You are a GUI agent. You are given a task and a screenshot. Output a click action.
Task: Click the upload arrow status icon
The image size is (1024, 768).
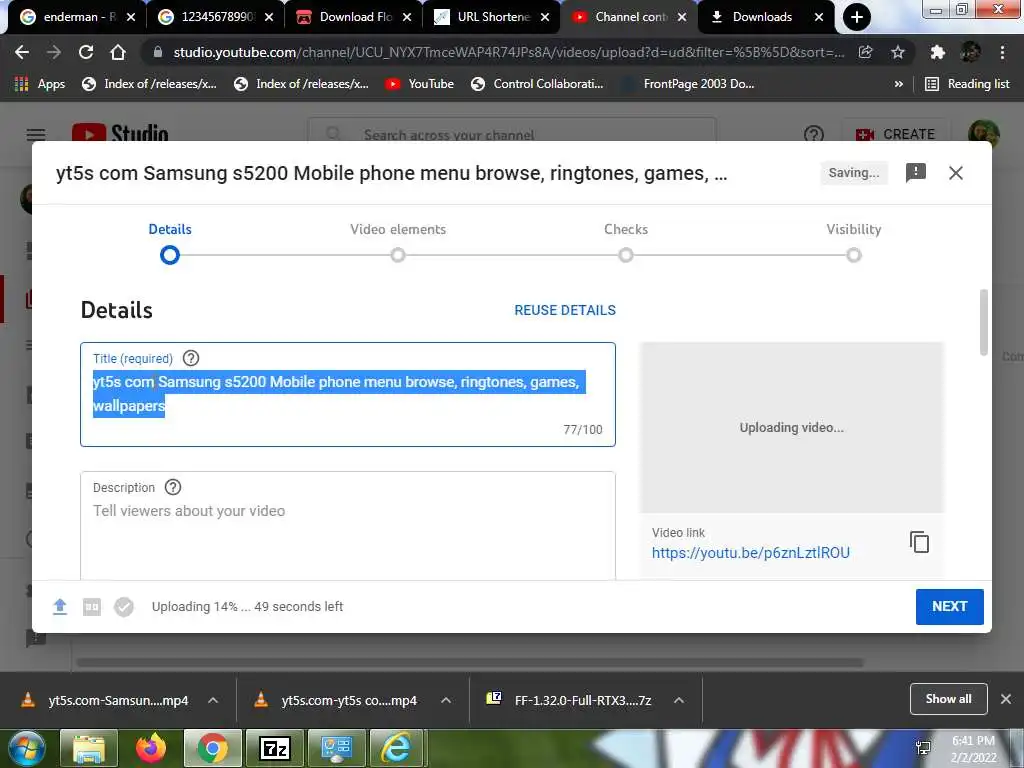(59, 607)
